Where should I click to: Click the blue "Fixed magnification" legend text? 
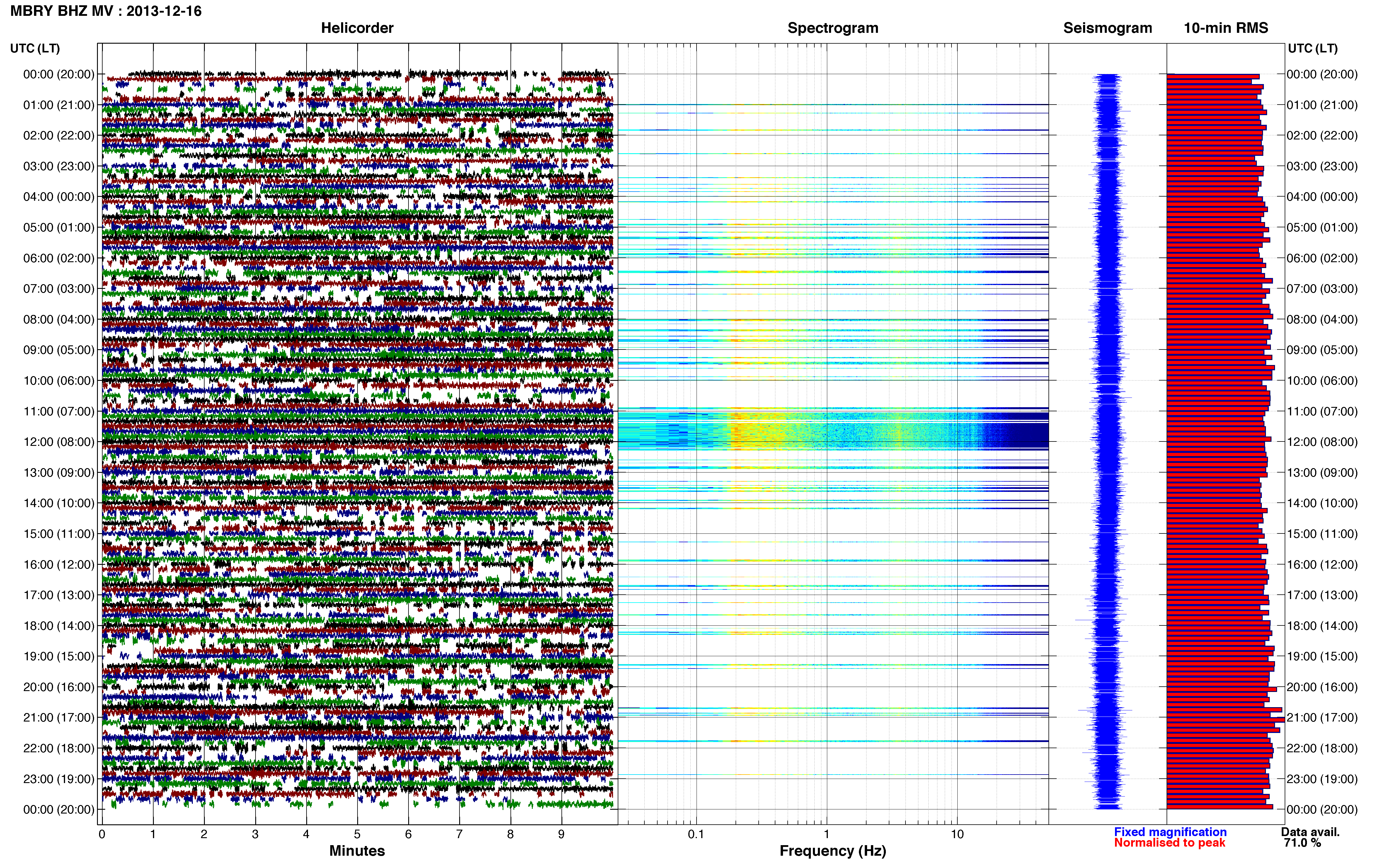click(1170, 832)
